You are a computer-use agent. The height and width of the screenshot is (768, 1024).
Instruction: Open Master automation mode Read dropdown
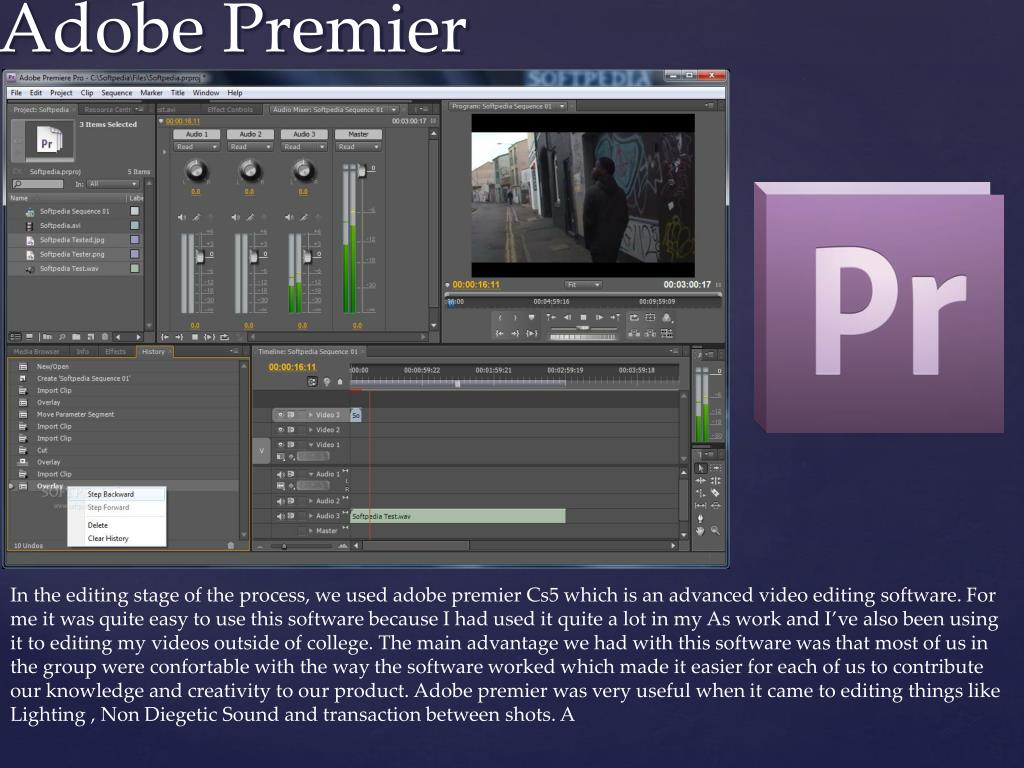(359, 147)
